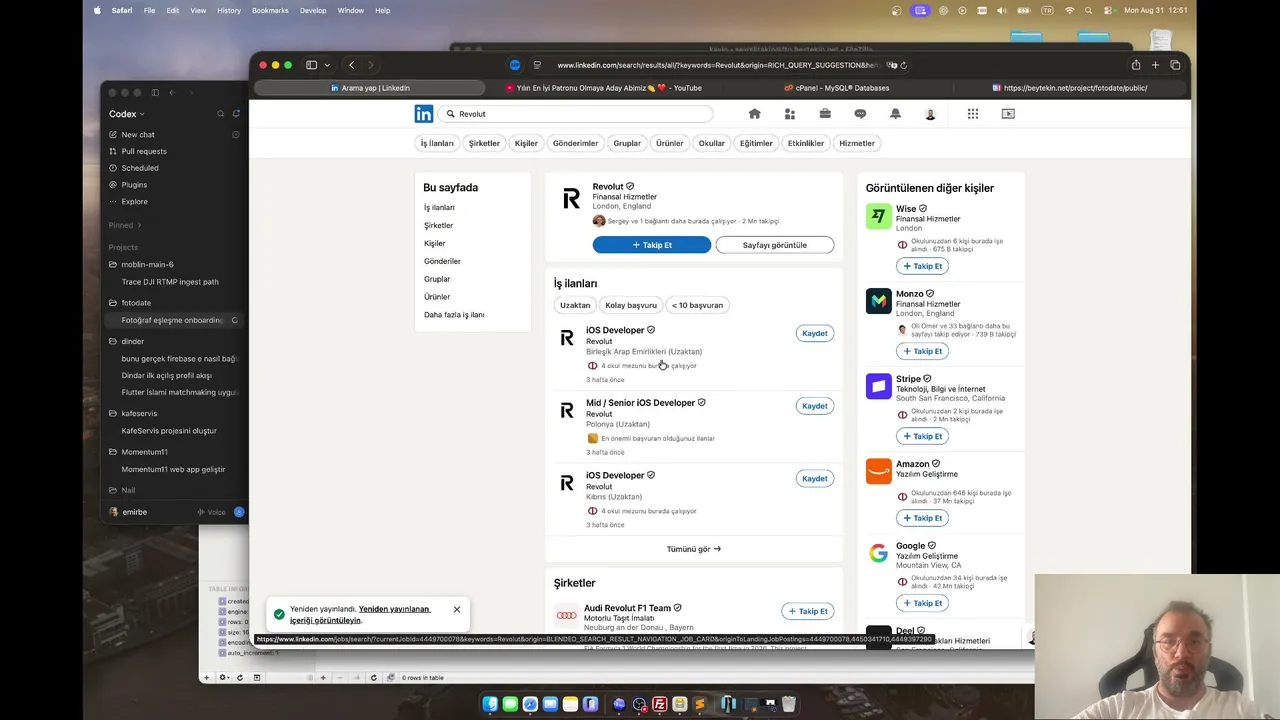Open the My Network people icon
The height and width of the screenshot is (720, 1280).
[x=790, y=114]
